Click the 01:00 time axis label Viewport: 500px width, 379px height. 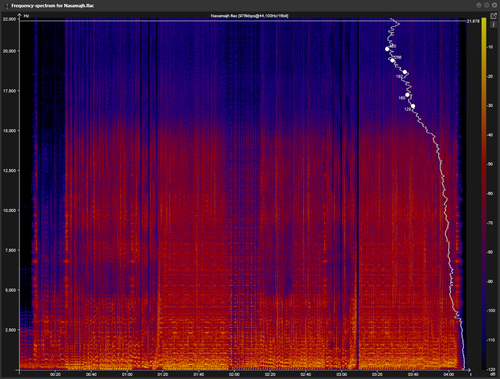point(127,375)
